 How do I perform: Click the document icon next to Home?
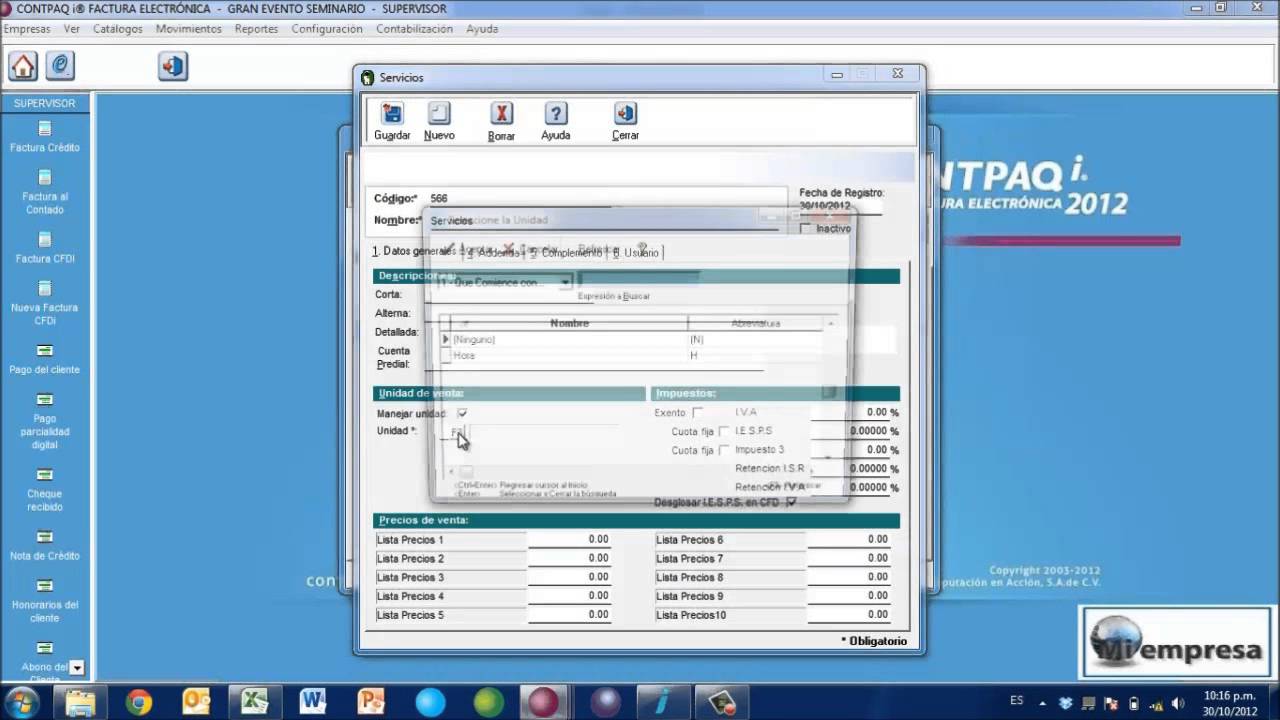point(60,67)
